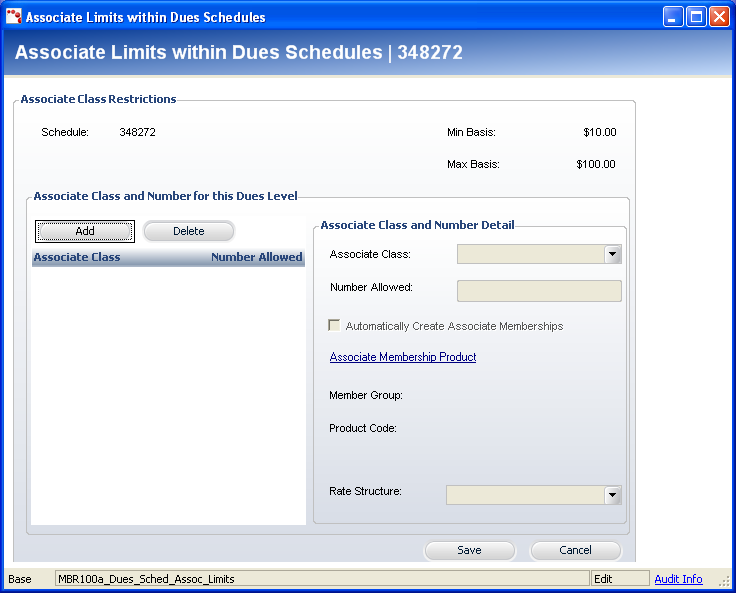Sort by the Associate Class column header
This screenshot has width=736, height=593.
pyautogui.click(x=77, y=257)
